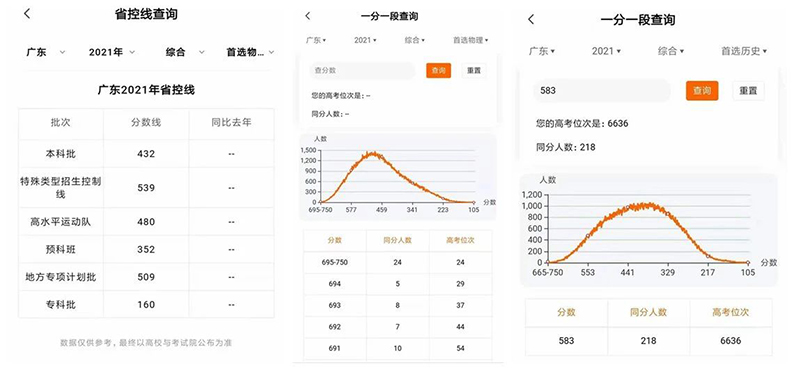Click the physics score distribution chart
794x370 pixels.
coord(398,177)
